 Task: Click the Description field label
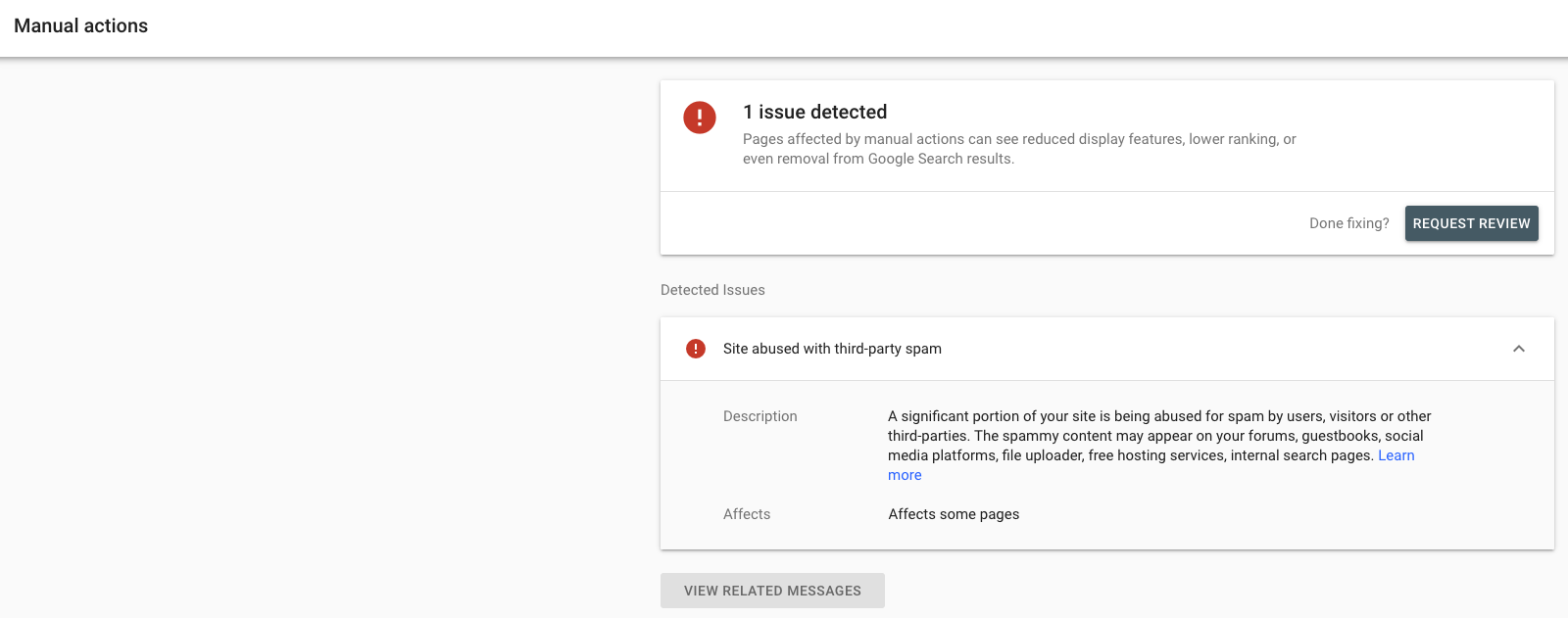760,416
